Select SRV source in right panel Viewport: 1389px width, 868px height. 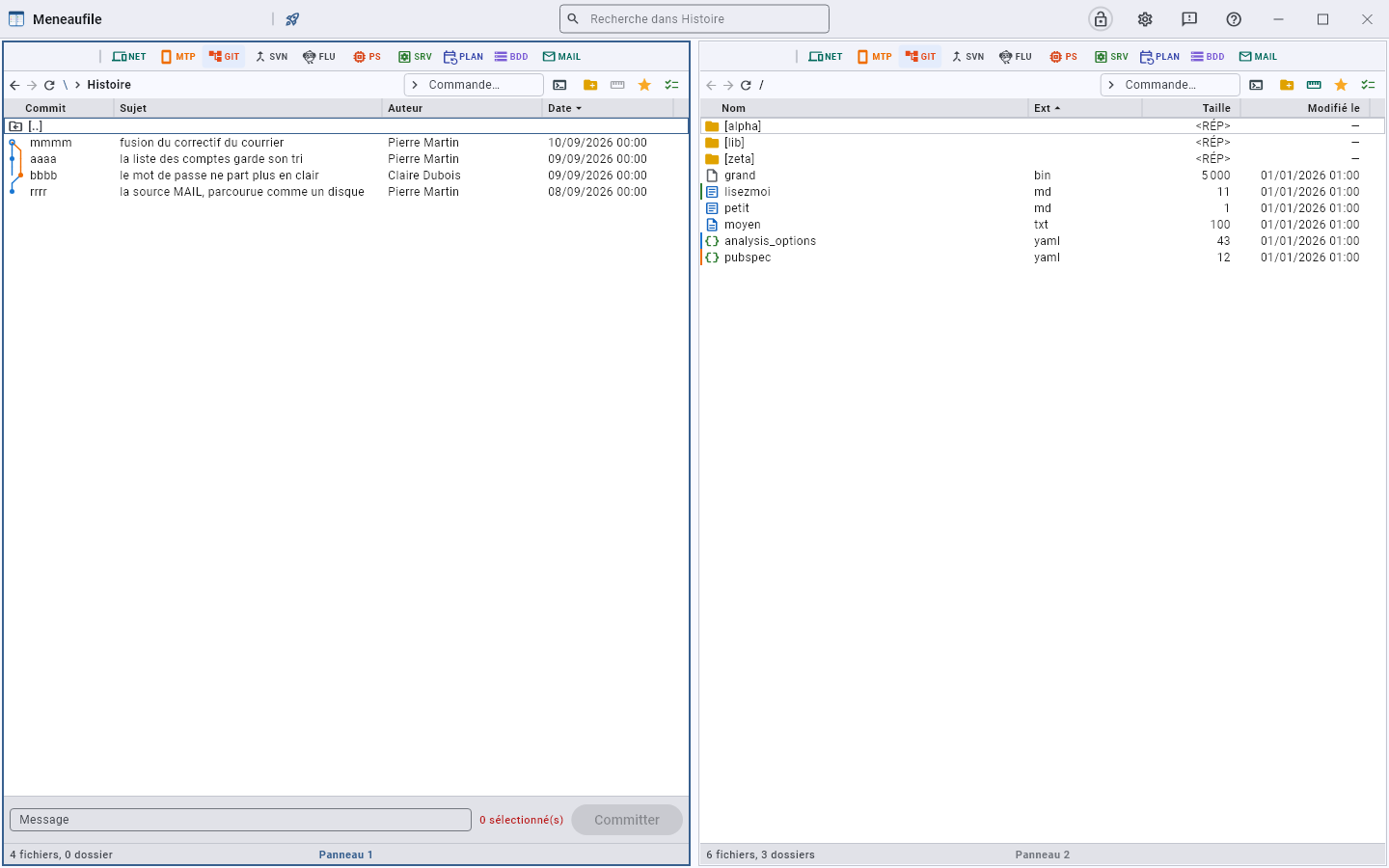point(1111,57)
